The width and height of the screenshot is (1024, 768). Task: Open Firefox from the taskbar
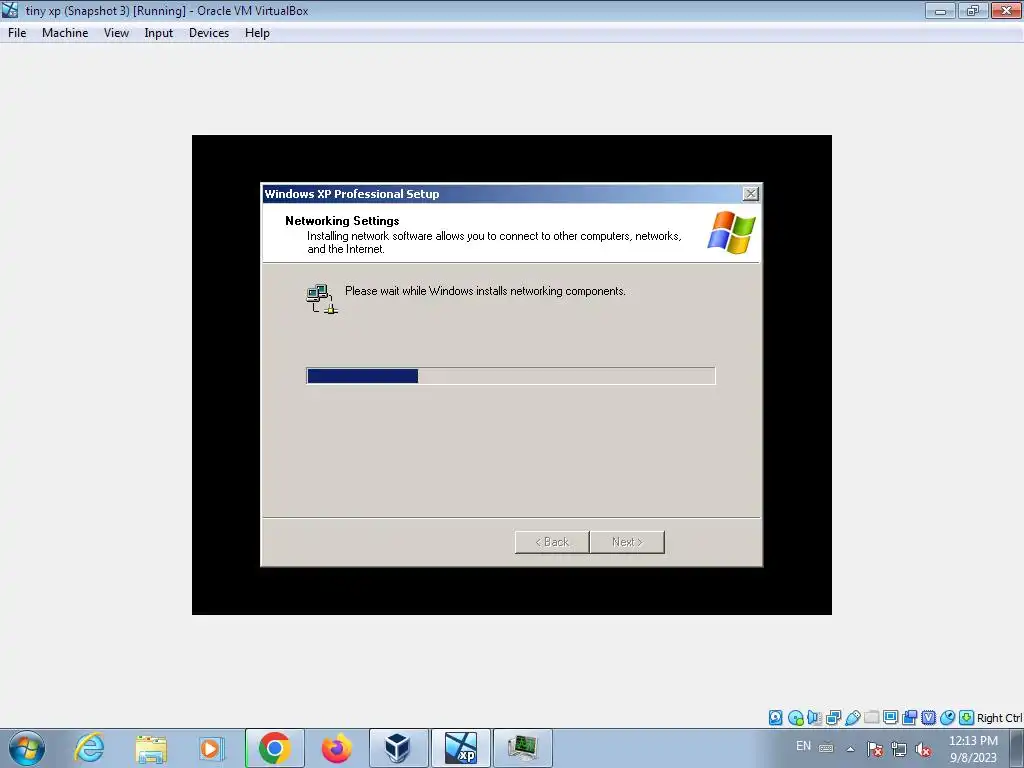point(336,748)
